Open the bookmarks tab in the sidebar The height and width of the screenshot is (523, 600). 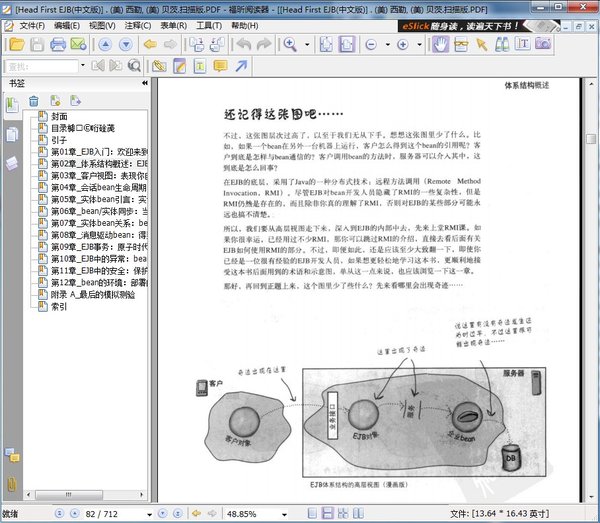[x=12, y=104]
